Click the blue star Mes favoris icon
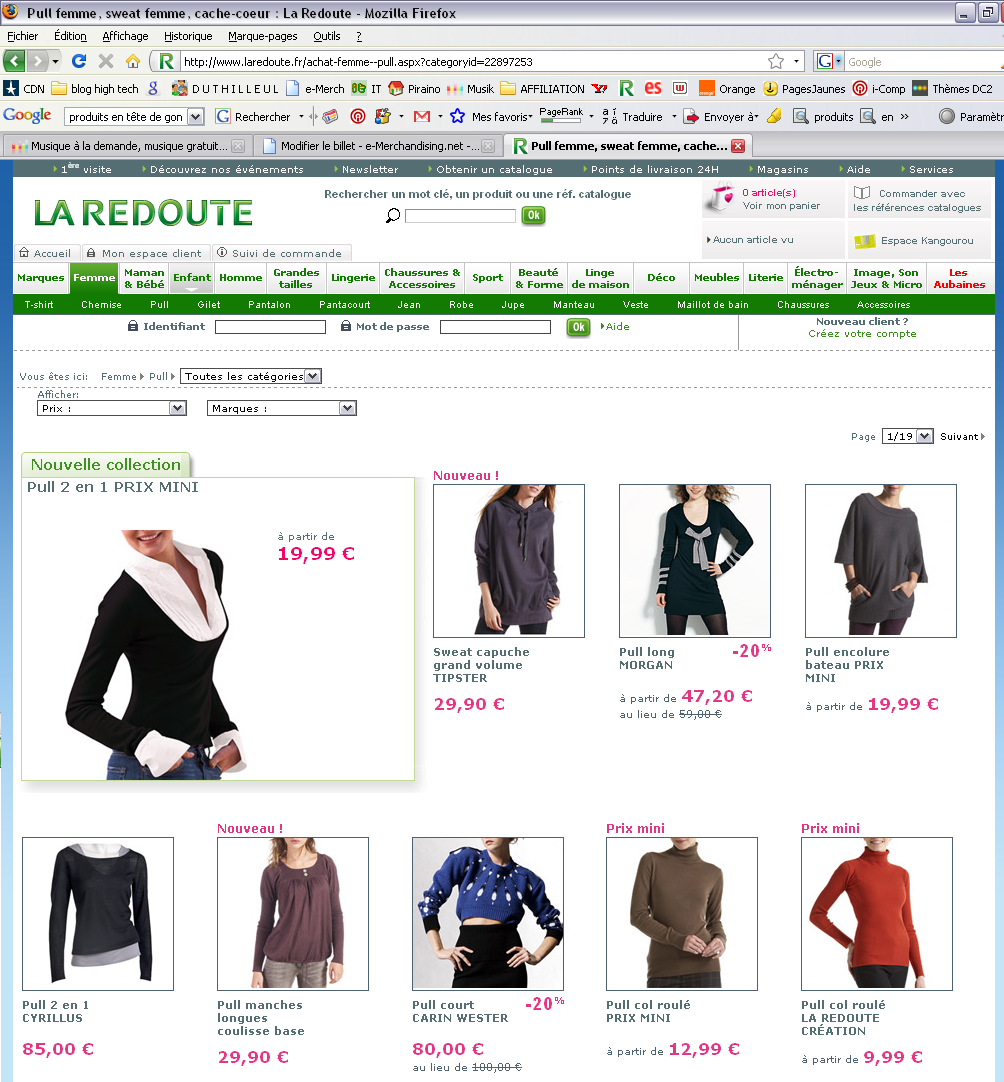 point(457,116)
